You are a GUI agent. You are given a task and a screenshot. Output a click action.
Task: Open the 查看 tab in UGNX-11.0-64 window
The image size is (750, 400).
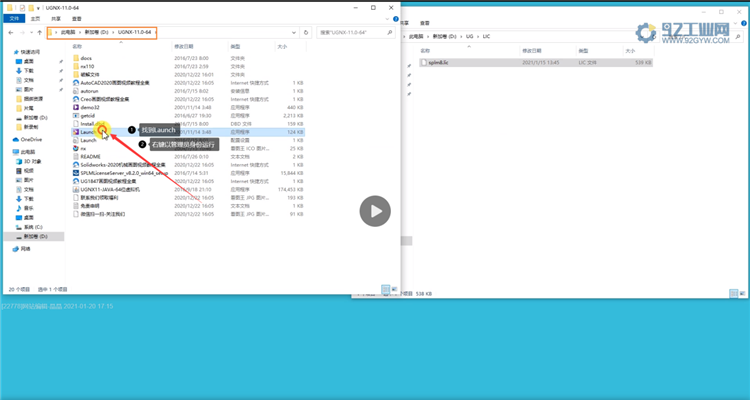(x=77, y=19)
